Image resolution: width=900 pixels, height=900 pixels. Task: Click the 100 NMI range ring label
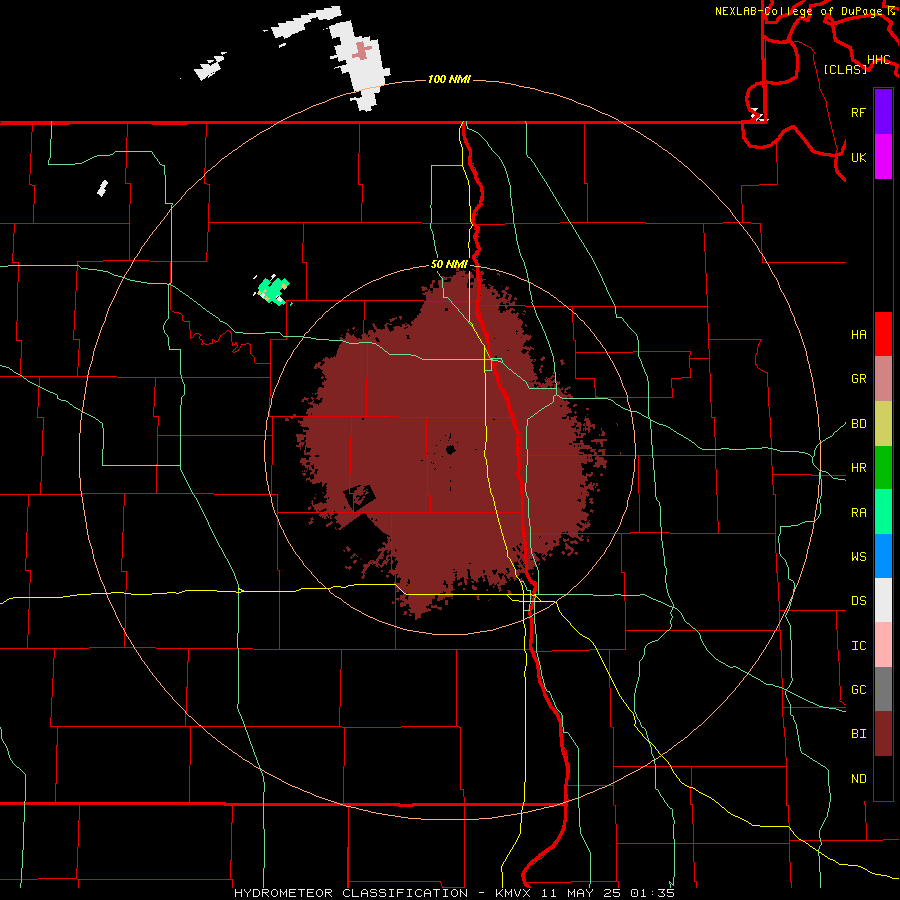449,79
